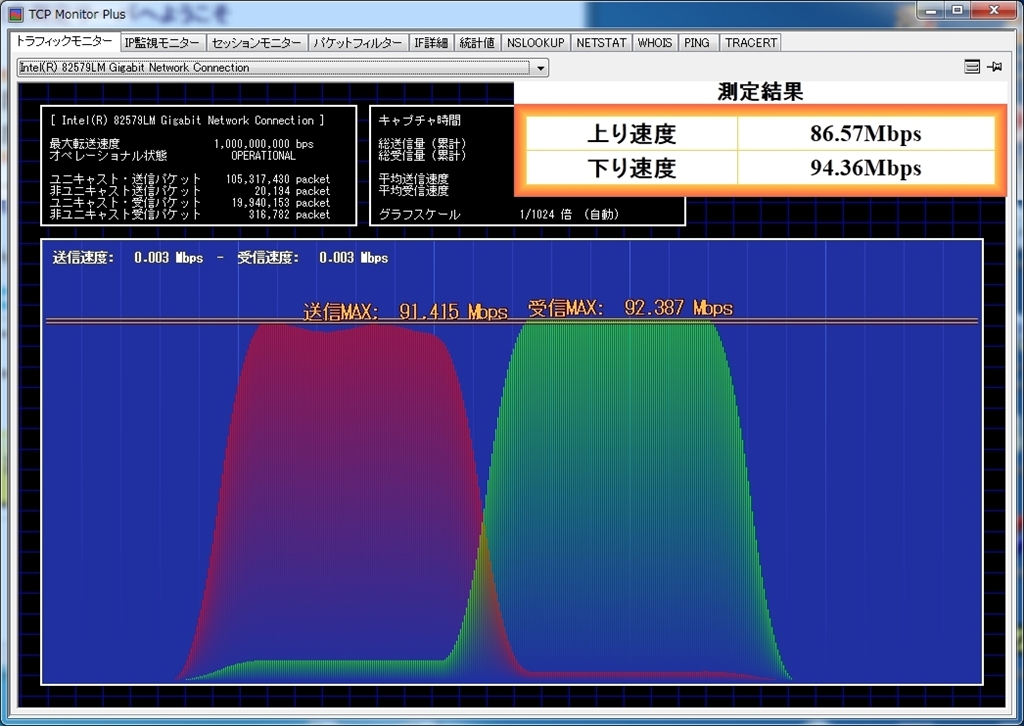This screenshot has height=726, width=1024.
Task: Go to the セッションモニター tab
Action: coord(256,43)
